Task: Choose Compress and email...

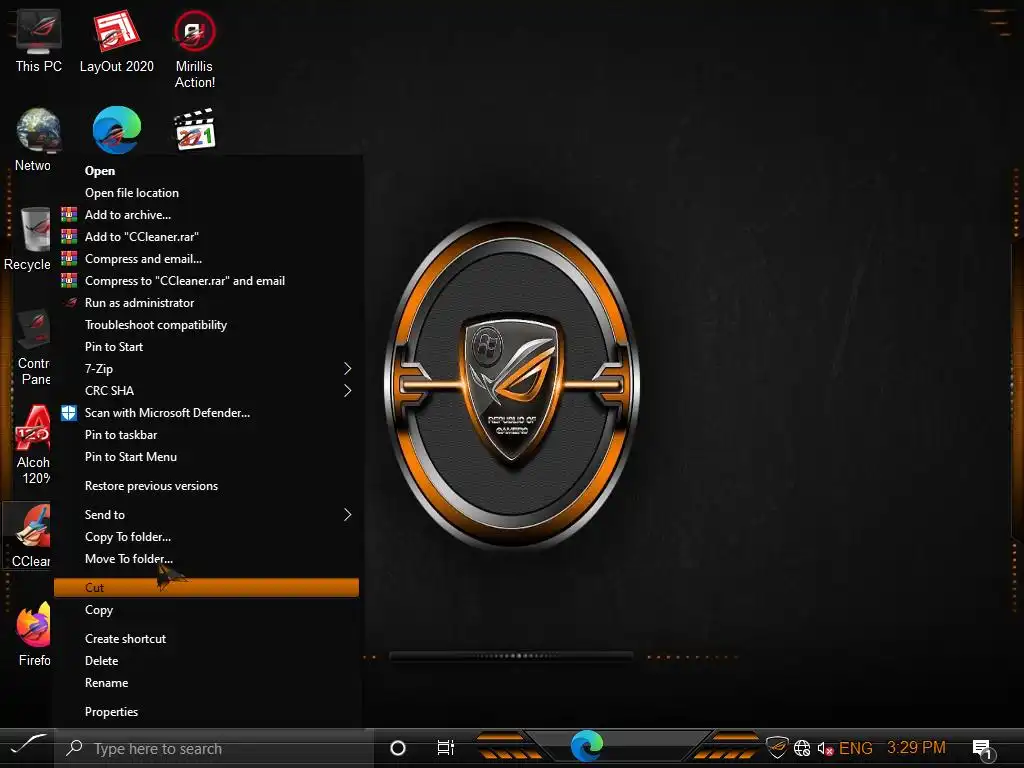Action: click(206, 259)
